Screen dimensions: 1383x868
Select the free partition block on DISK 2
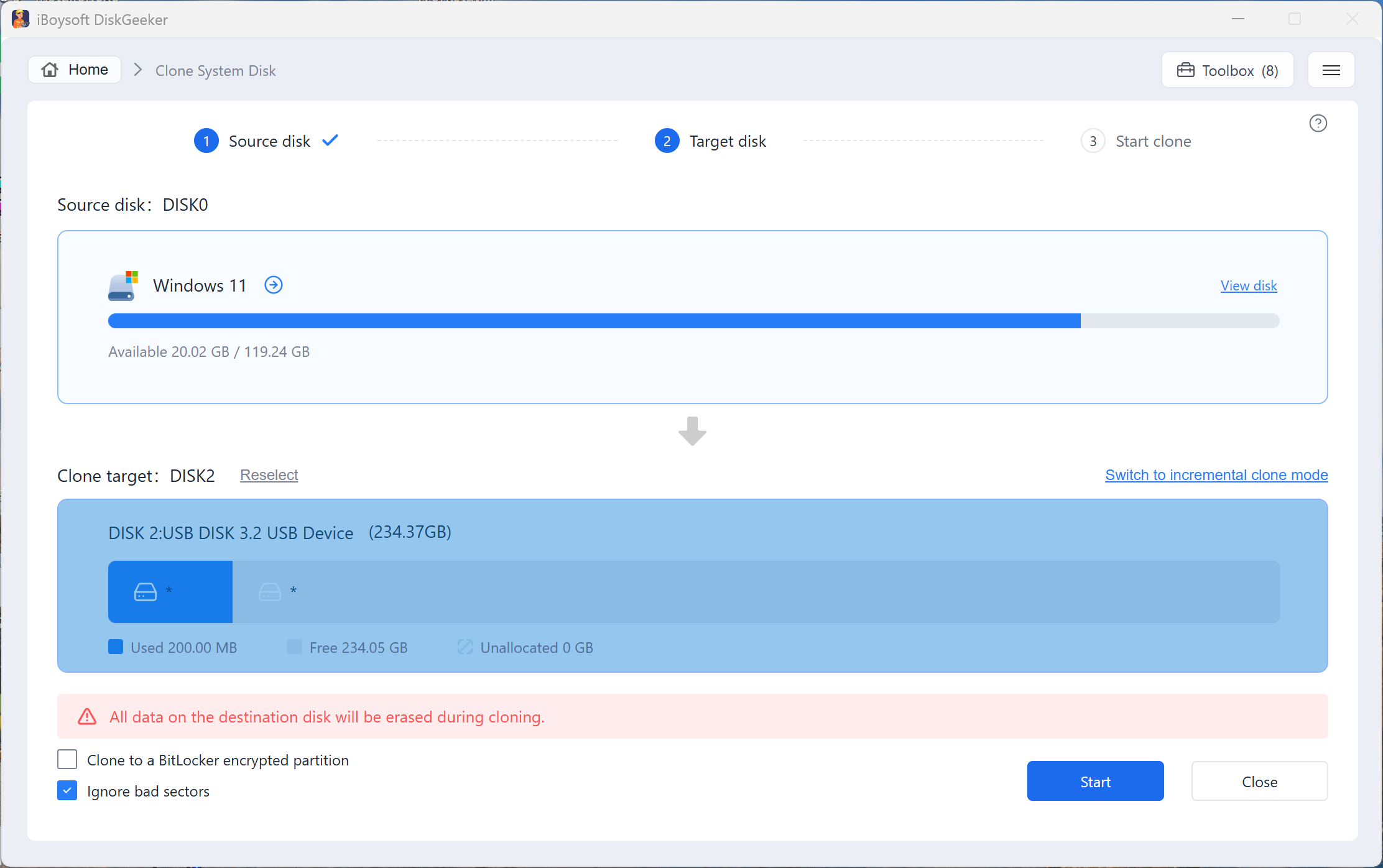click(756, 592)
